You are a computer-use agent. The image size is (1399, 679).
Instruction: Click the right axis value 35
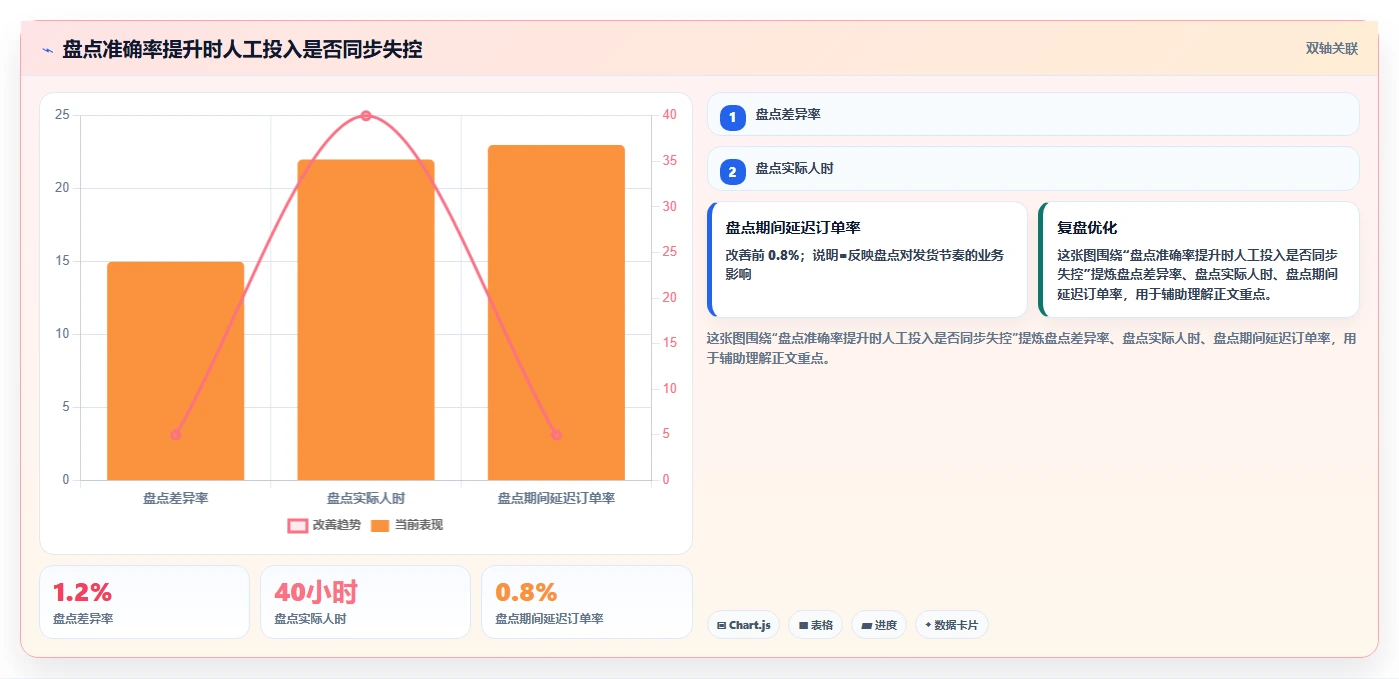[x=669, y=161]
